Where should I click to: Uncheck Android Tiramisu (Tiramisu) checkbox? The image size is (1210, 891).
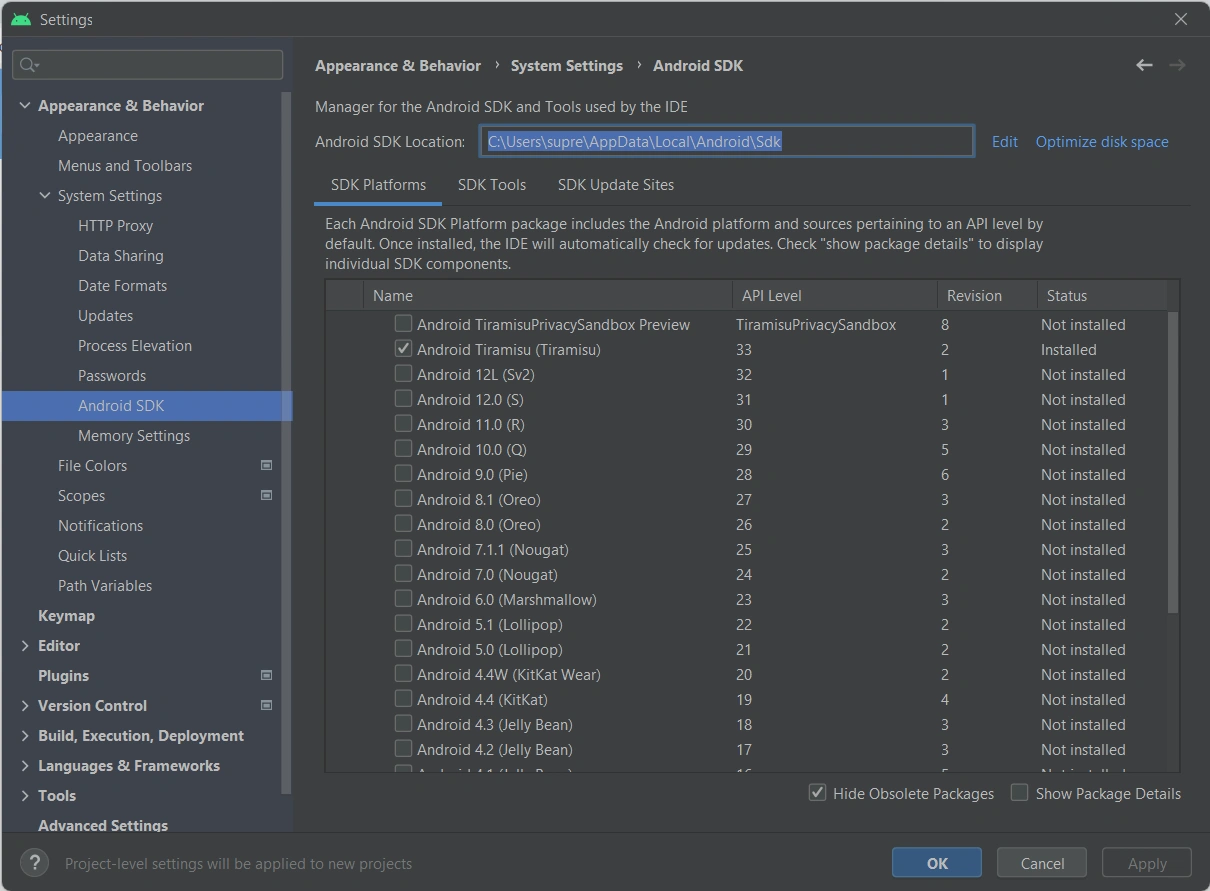pyautogui.click(x=403, y=349)
